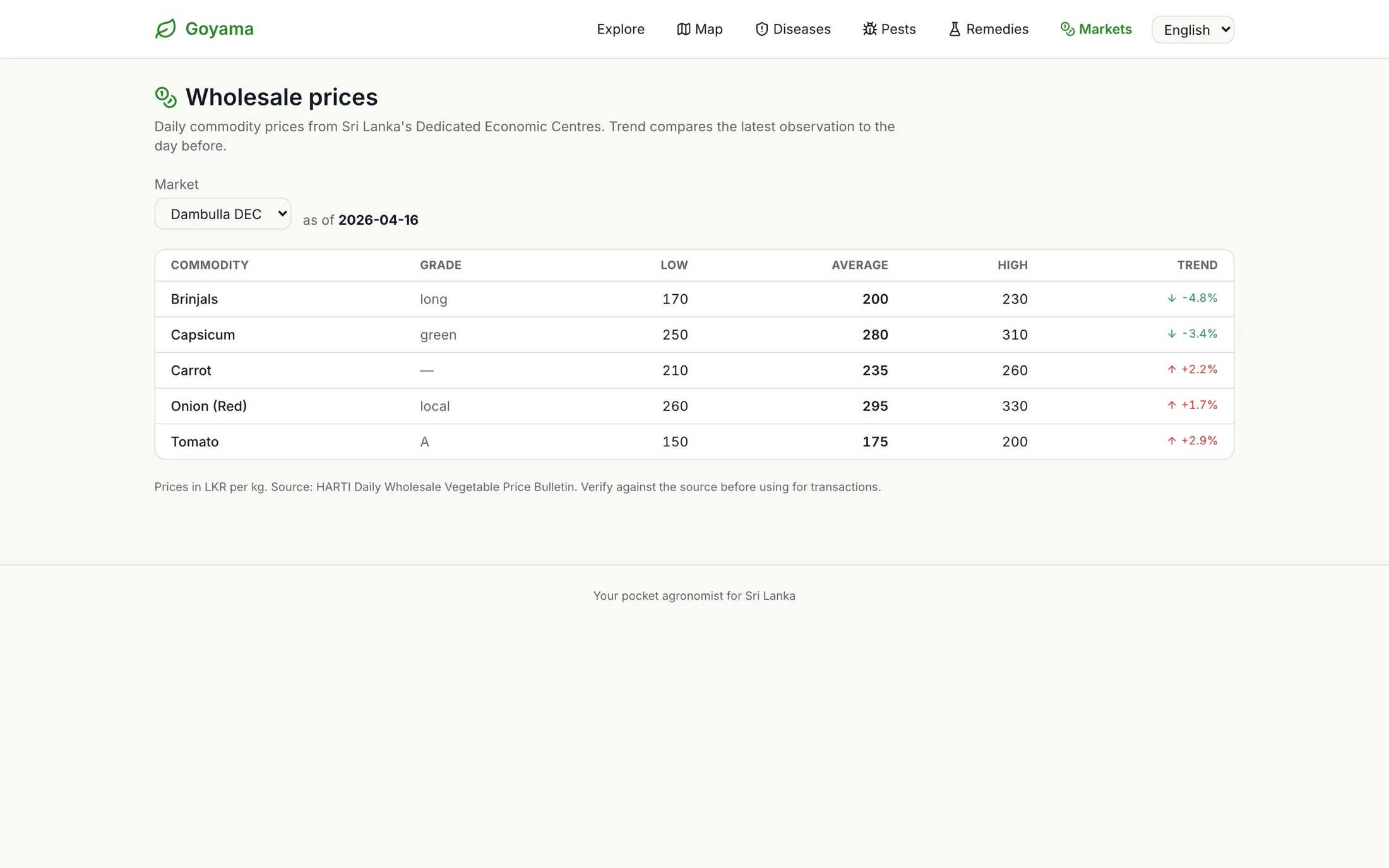The width and height of the screenshot is (1389, 868).
Task: Open the Remedies nav link
Action: pyautogui.click(x=988, y=29)
